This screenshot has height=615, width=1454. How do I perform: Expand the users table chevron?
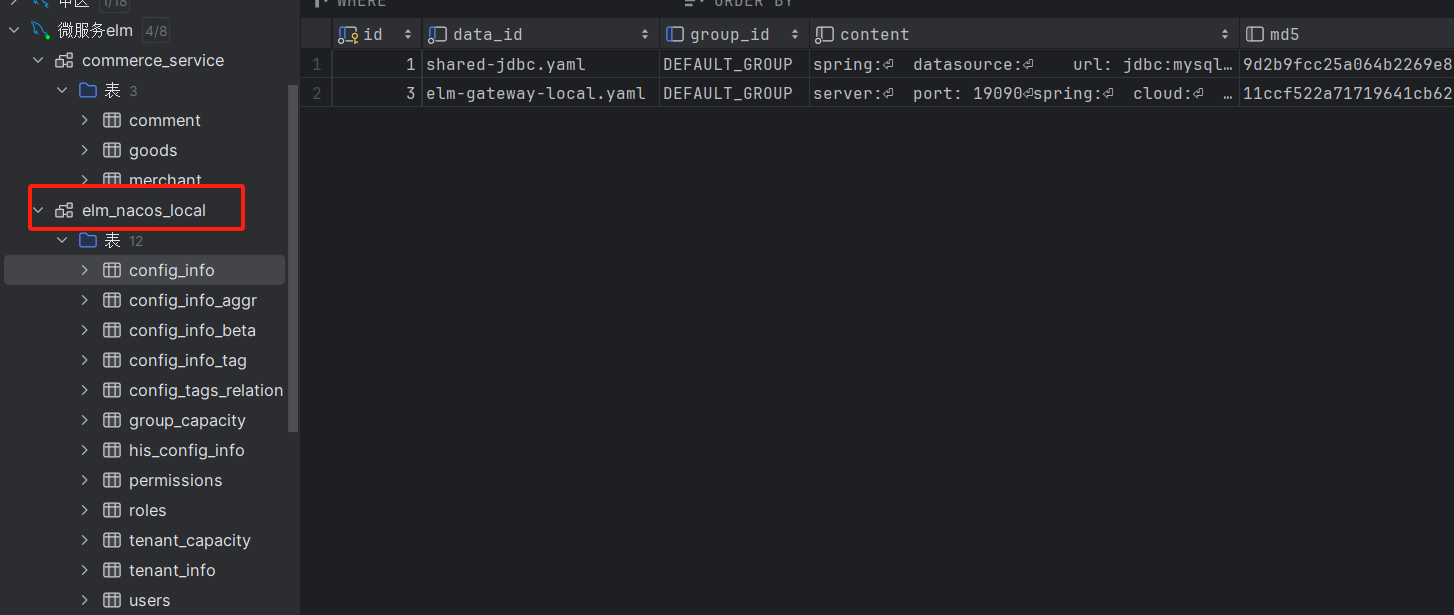click(x=85, y=600)
